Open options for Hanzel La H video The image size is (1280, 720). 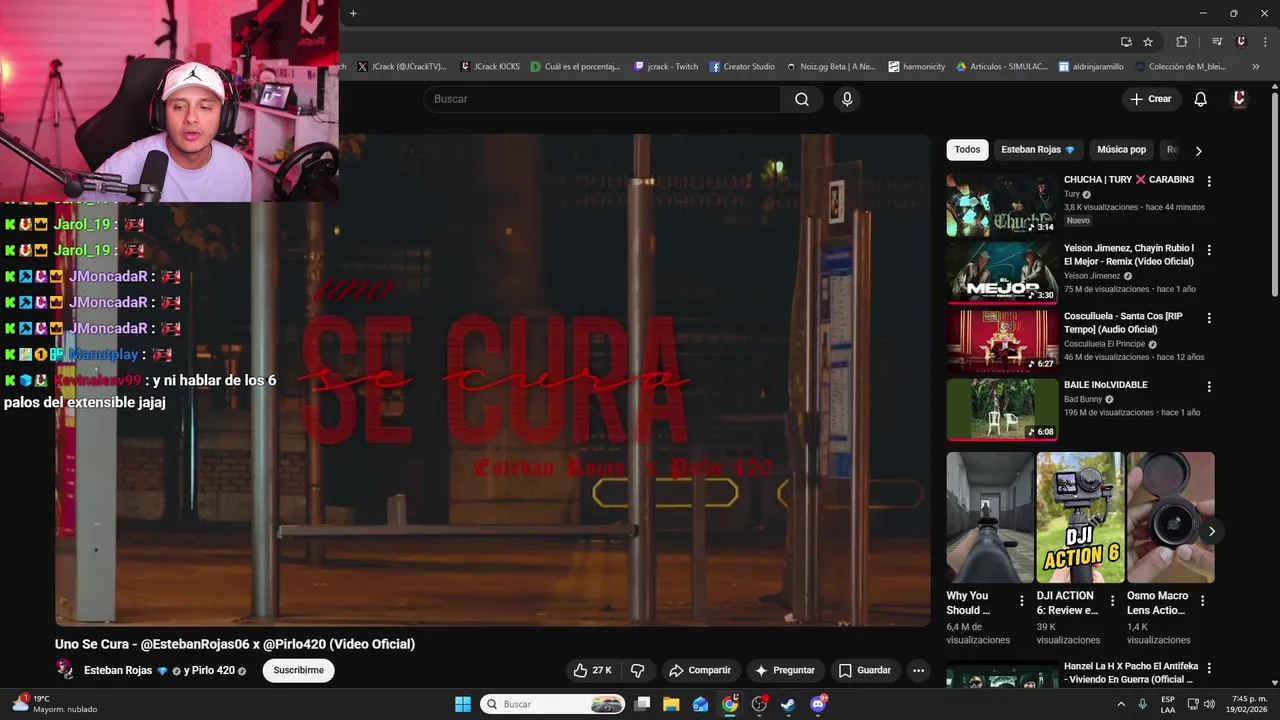pos(1209,668)
